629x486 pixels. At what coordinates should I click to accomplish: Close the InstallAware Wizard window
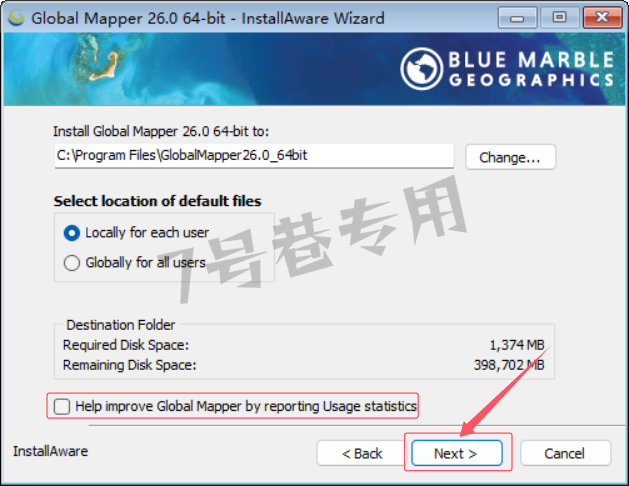[602, 18]
